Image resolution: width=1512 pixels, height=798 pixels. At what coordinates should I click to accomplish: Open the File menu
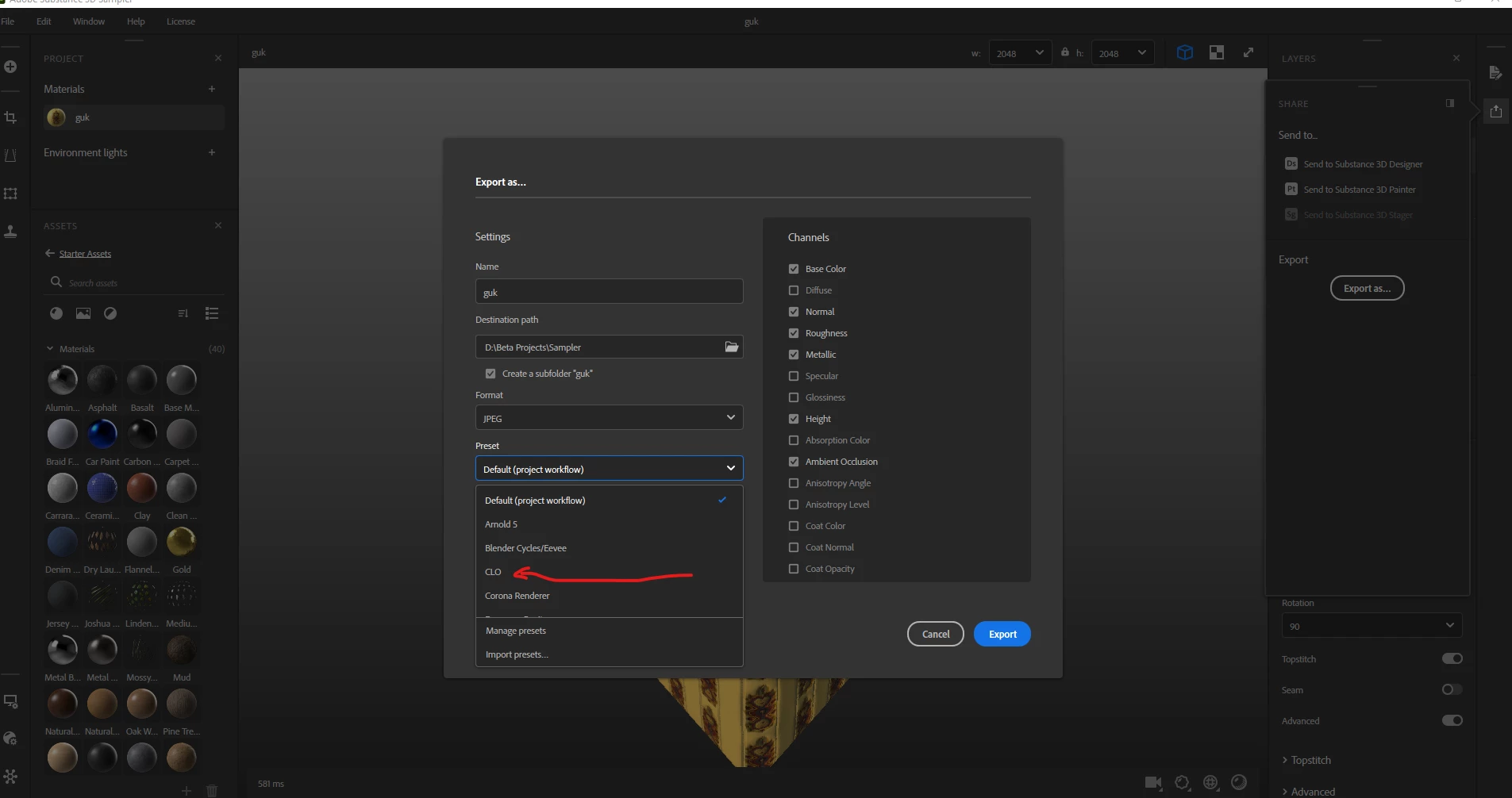coord(8,21)
